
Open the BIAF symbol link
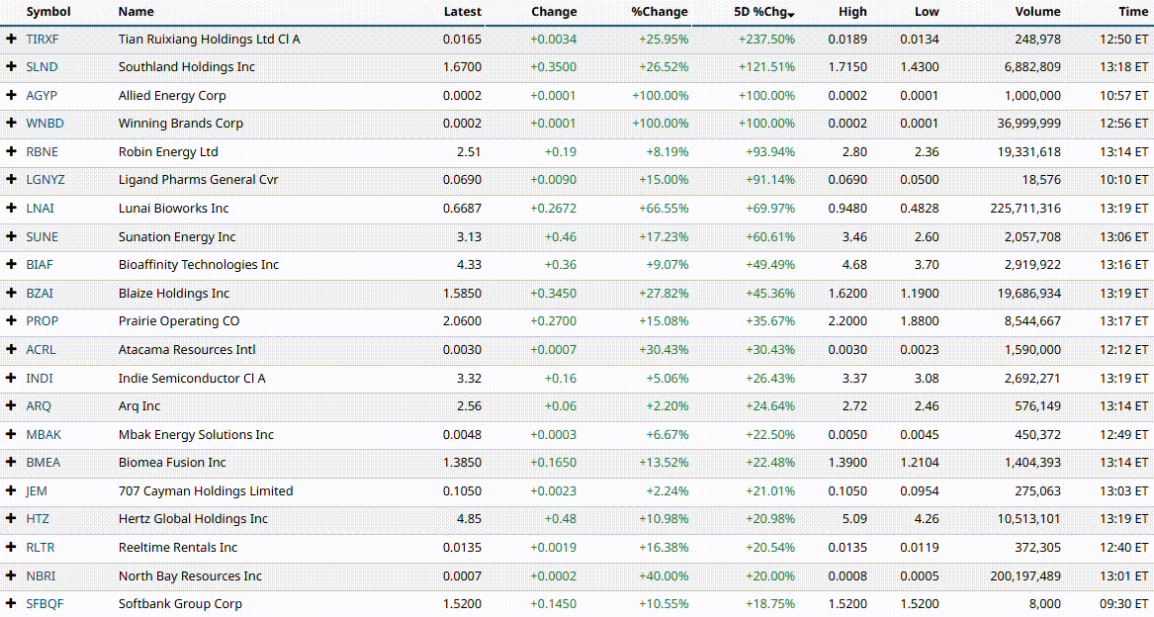pyautogui.click(x=40, y=264)
